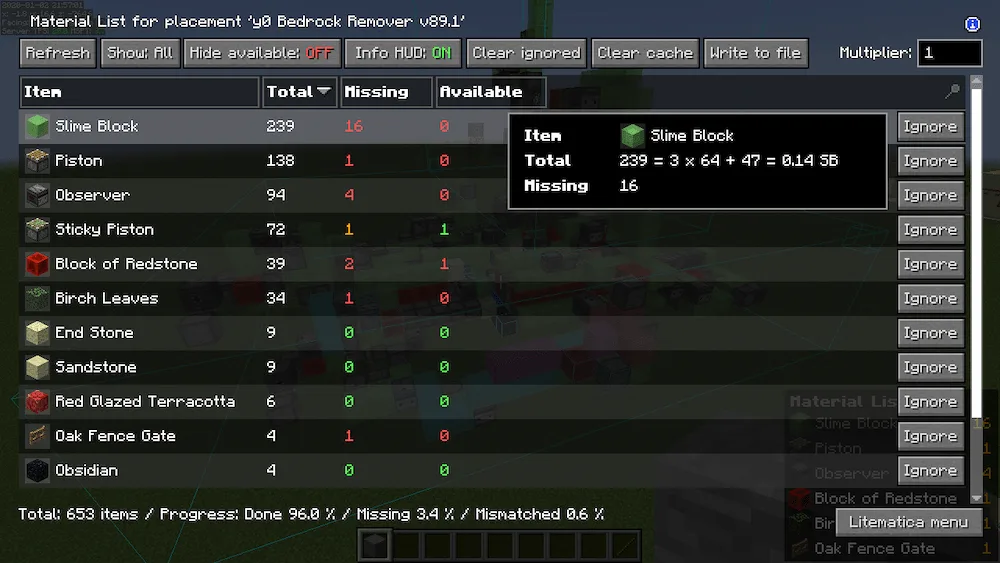The width and height of the screenshot is (1000, 563).
Task: Open the Litematica menu
Action: [908, 522]
